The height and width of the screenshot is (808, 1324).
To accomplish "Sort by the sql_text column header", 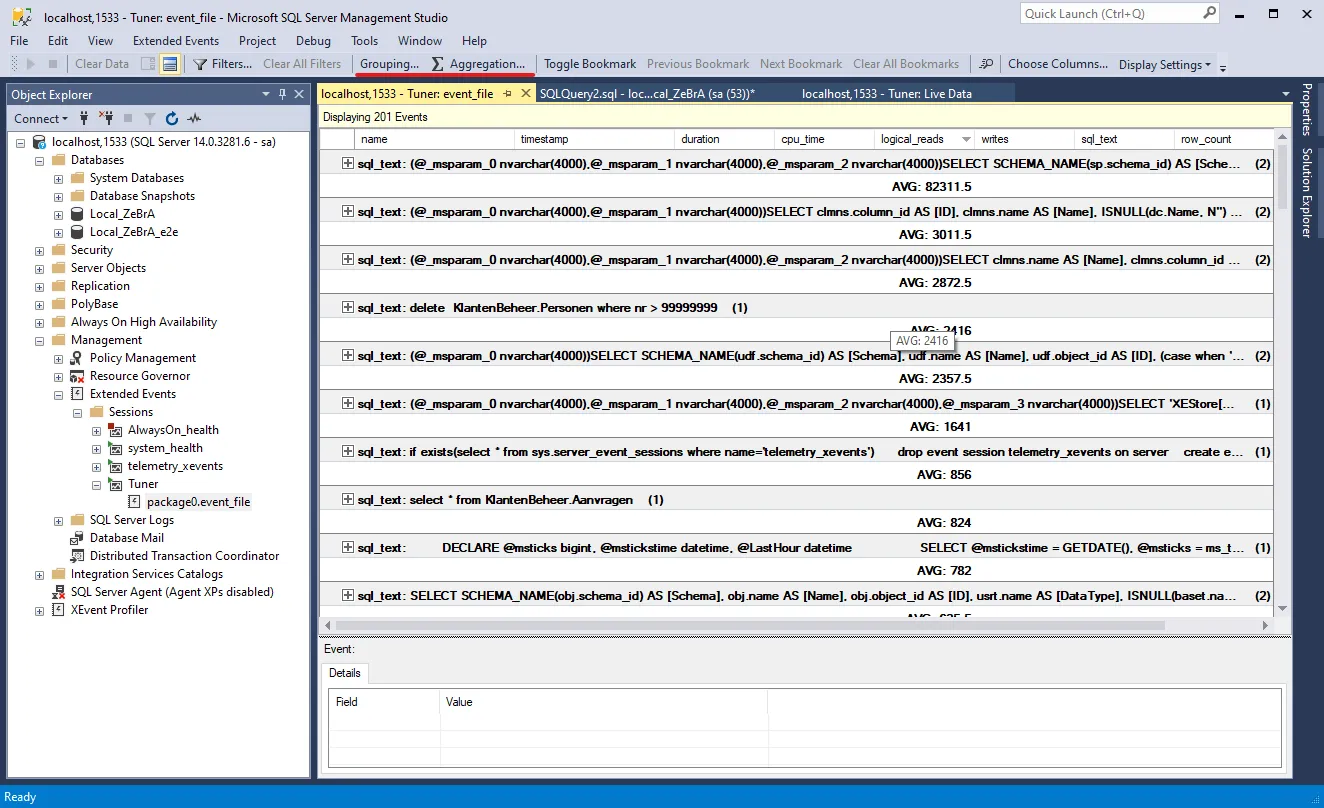I will 1125,139.
